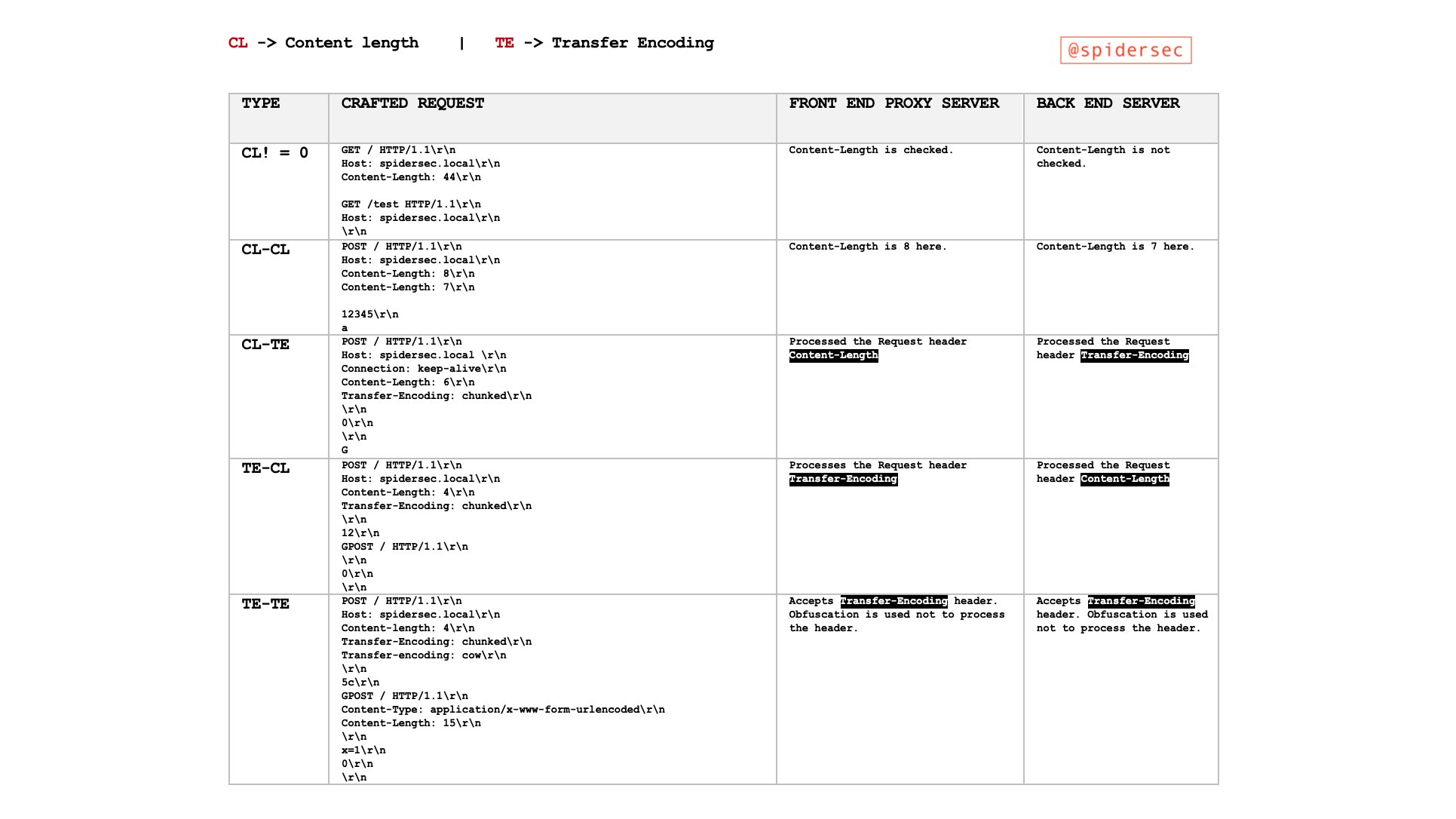Click the FRONT END PROXY SERVER header
The width and height of the screenshot is (1456, 819).
pos(894,103)
